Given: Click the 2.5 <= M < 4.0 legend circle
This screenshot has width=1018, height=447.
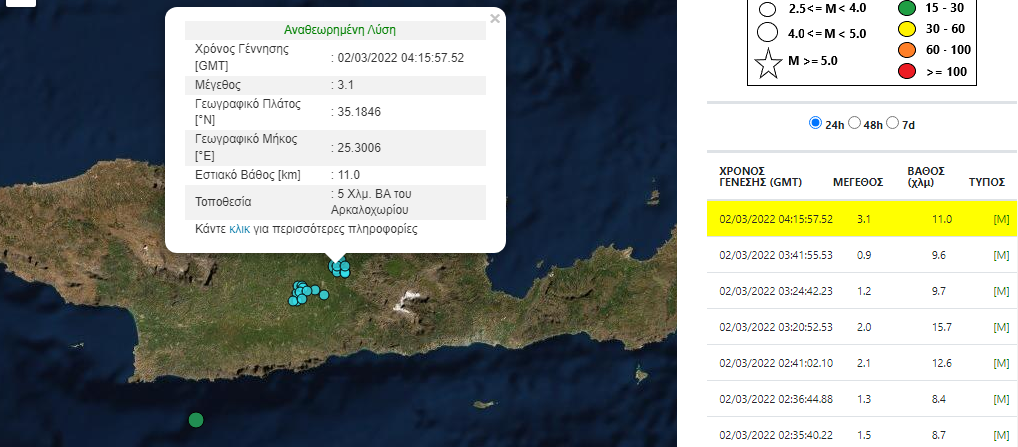Looking at the screenshot, I should coord(768,9).
